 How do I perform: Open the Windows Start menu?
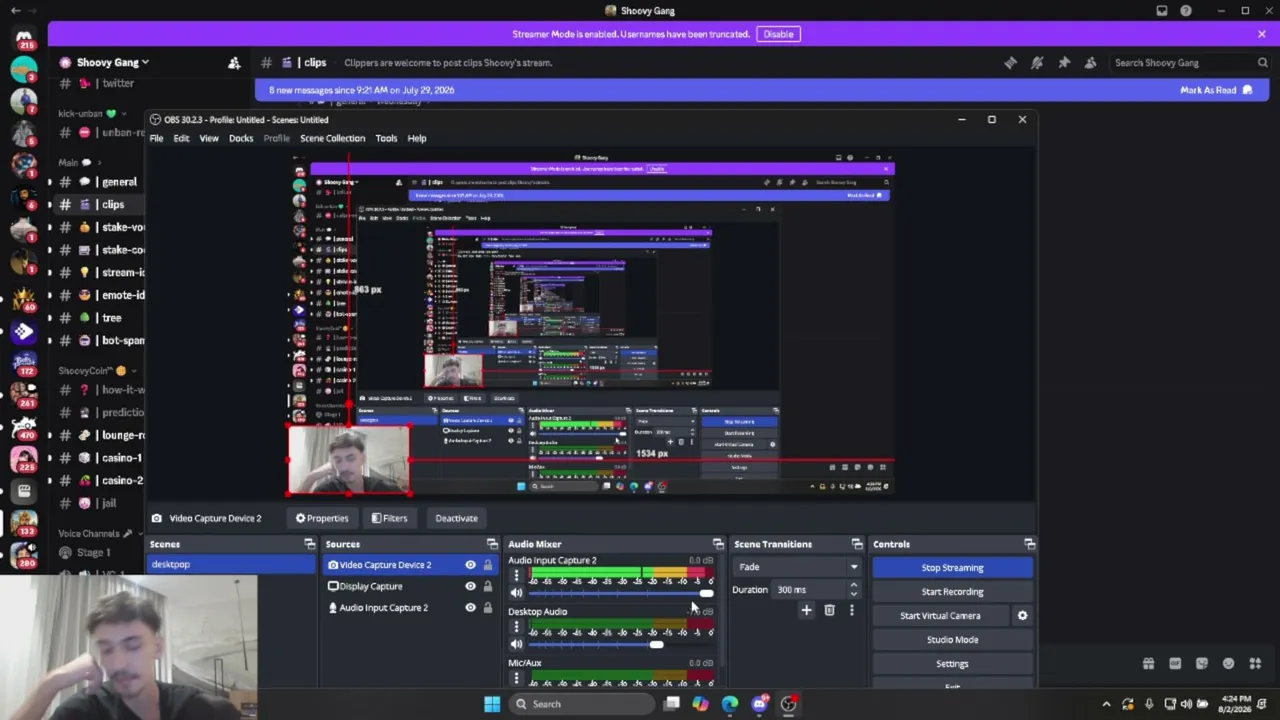pyautogui.click(x=492, y=704)
